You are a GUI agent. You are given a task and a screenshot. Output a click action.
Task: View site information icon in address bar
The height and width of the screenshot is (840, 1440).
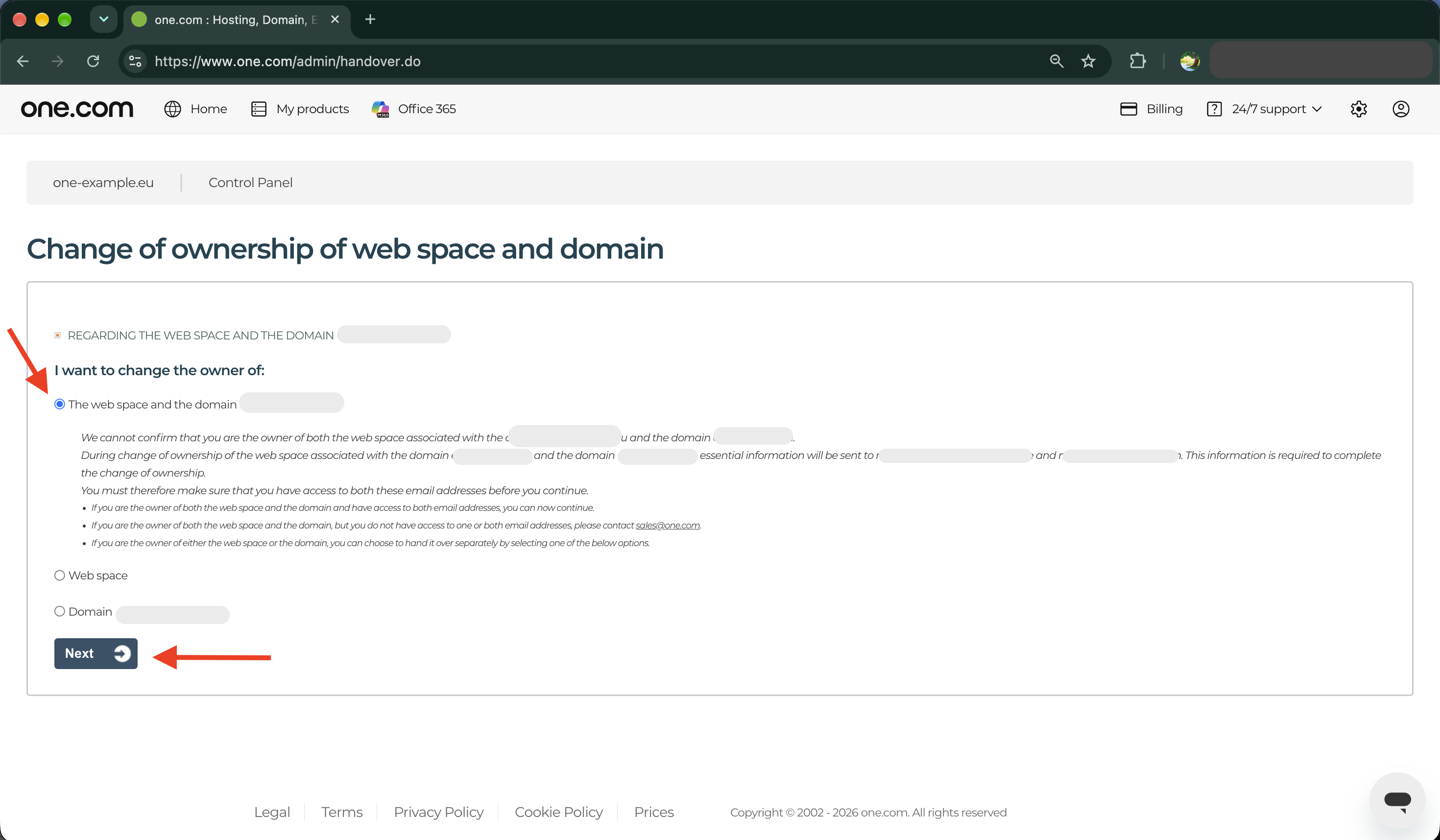point(135,61)
